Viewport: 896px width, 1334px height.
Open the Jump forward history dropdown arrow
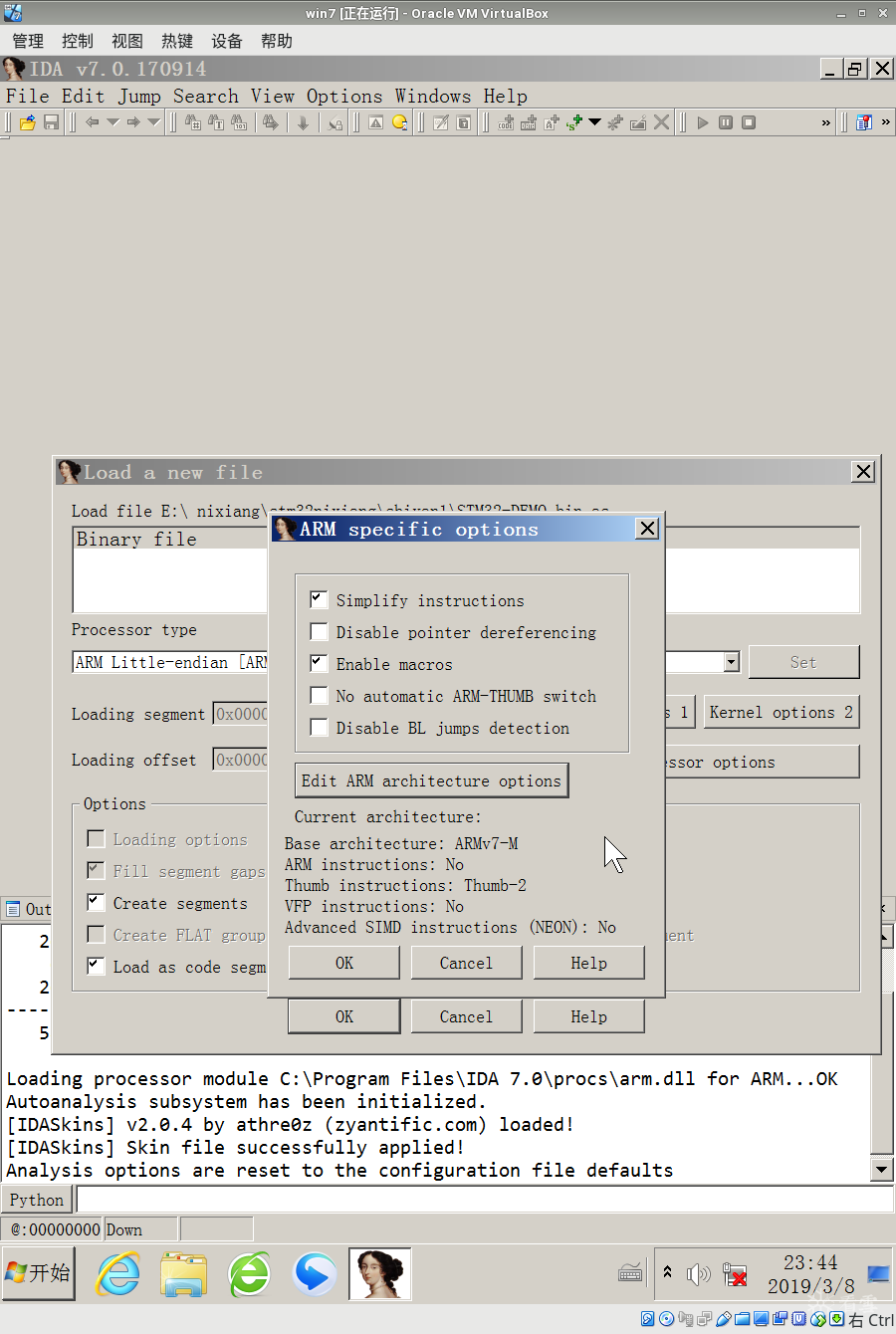153,122
